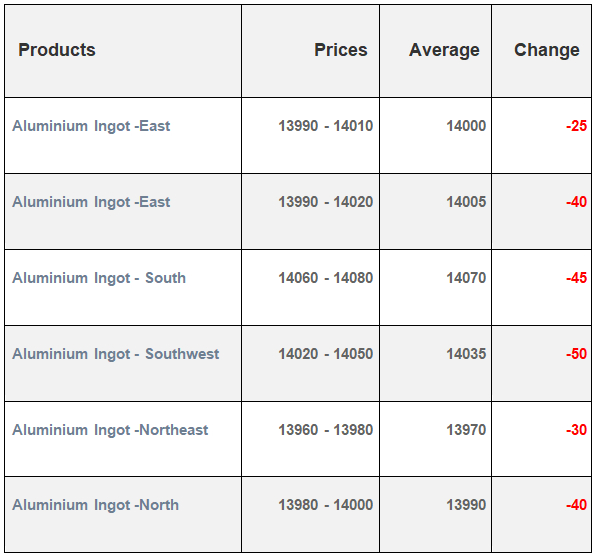Click the 13970 average value

click(466, 430)
